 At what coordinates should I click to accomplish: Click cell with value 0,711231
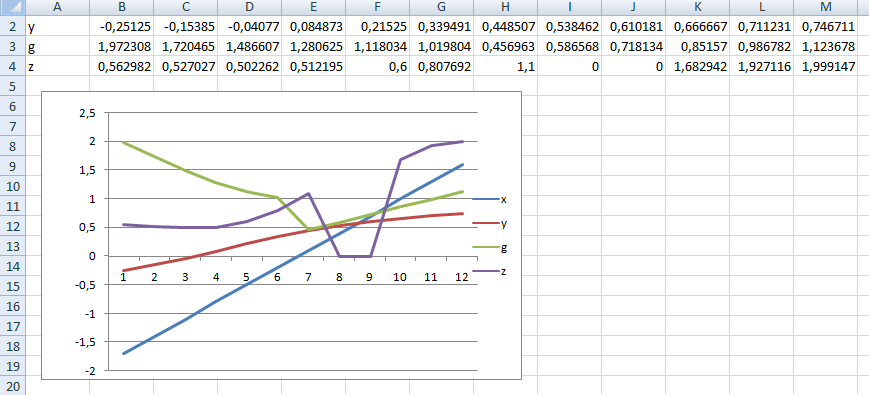(x=761, y=25)
